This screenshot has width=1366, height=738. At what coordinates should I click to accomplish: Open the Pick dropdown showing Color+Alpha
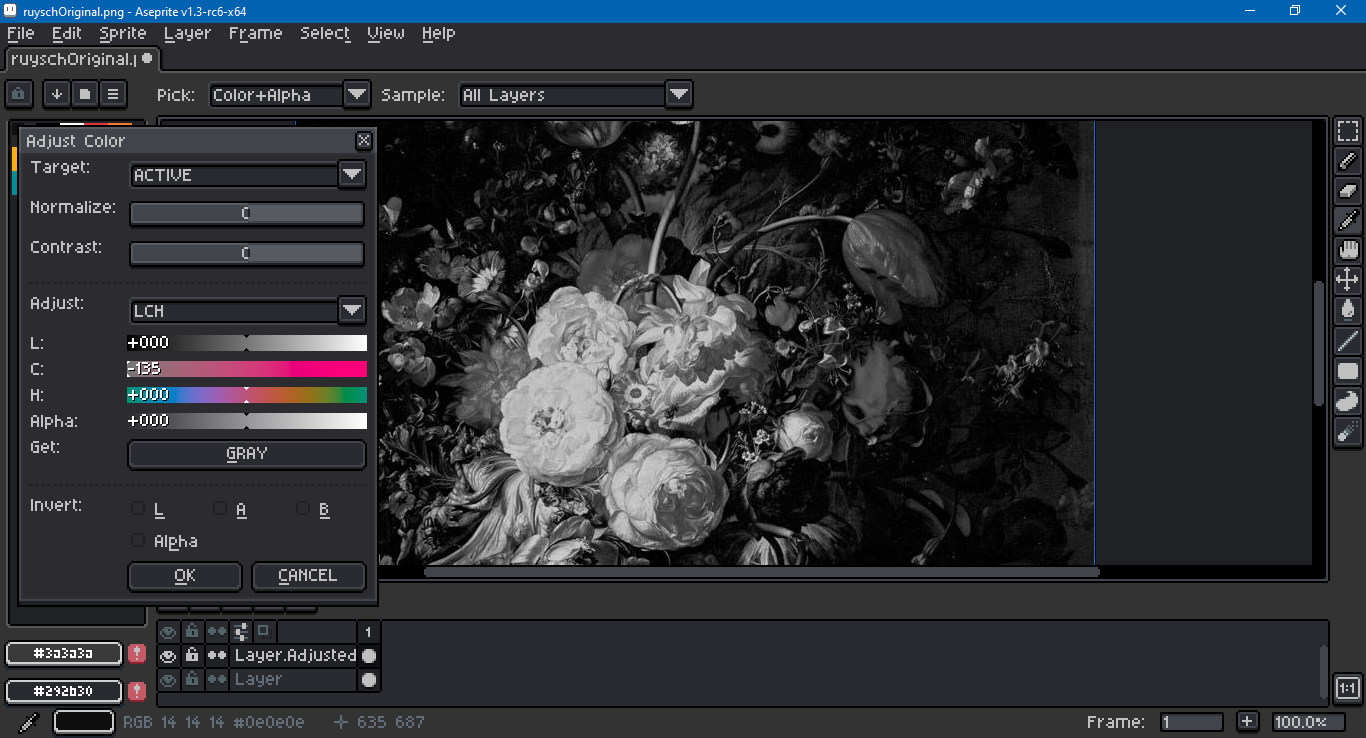tap(290, 95)
